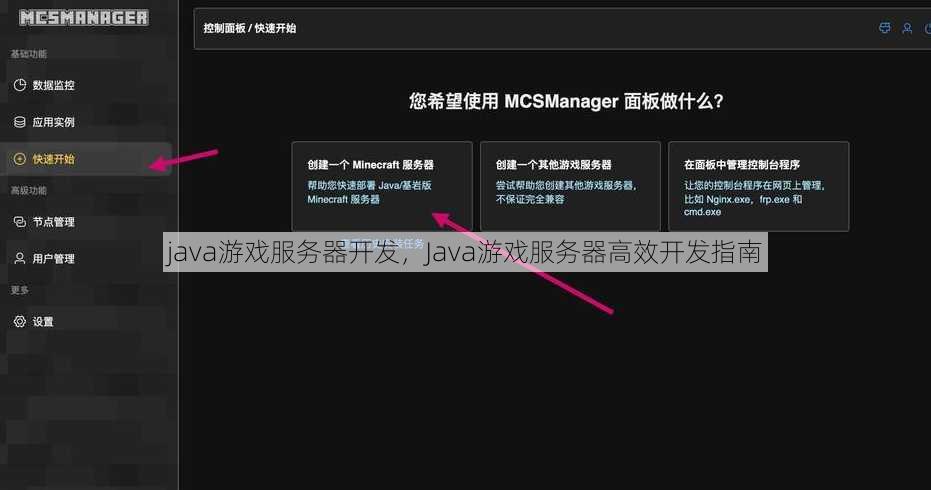The height and width of the screenshot is (490, 931).
Task: Click the 您希望使用 MCSManager 面板做什么? heading
Action: tap(566, 101)
